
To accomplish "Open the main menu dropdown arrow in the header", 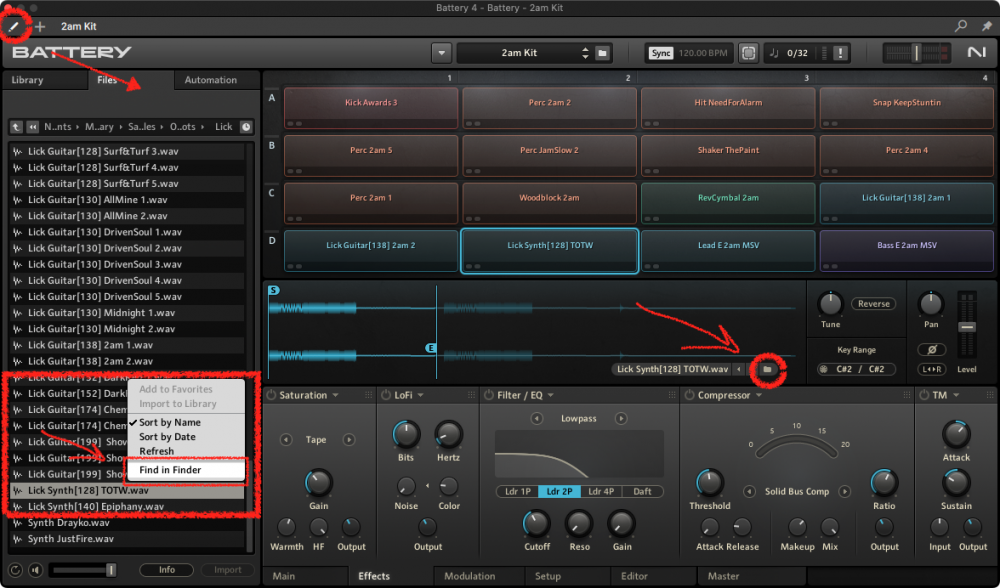I will [x=441, y=53].
